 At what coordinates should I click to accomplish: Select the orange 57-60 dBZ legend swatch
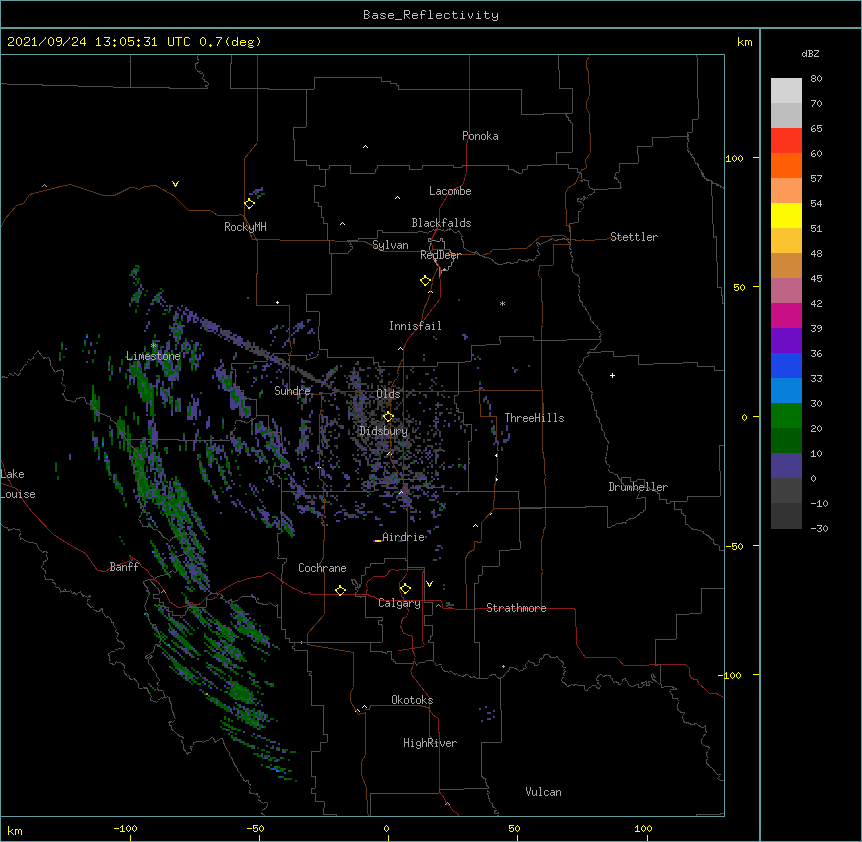pos(786,165)
